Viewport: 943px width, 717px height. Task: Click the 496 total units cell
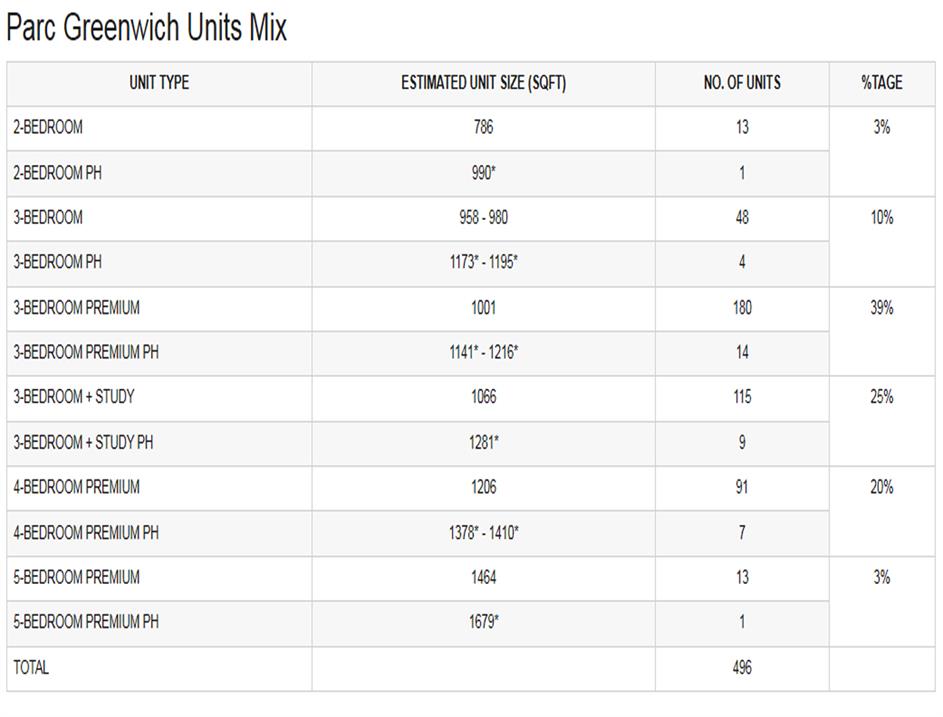click(x=742, y=667)
